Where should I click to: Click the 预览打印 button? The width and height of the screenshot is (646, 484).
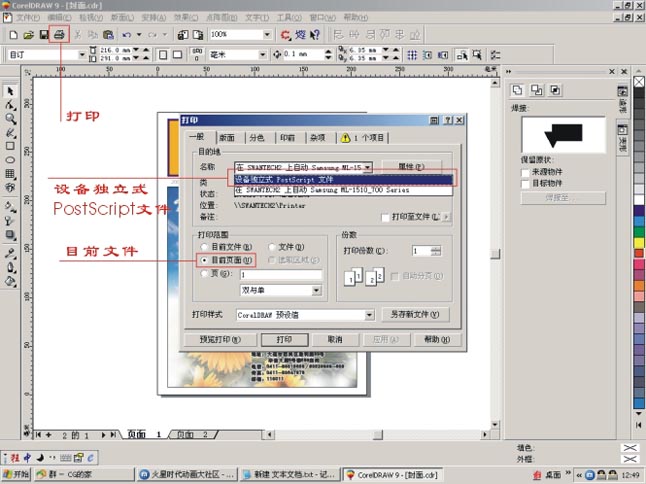pos(217,340)
